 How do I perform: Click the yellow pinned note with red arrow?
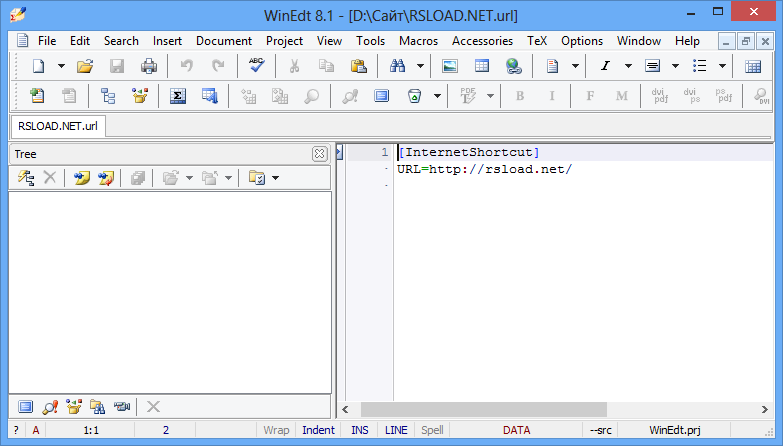pyautogui.click(x=105, y=178)
